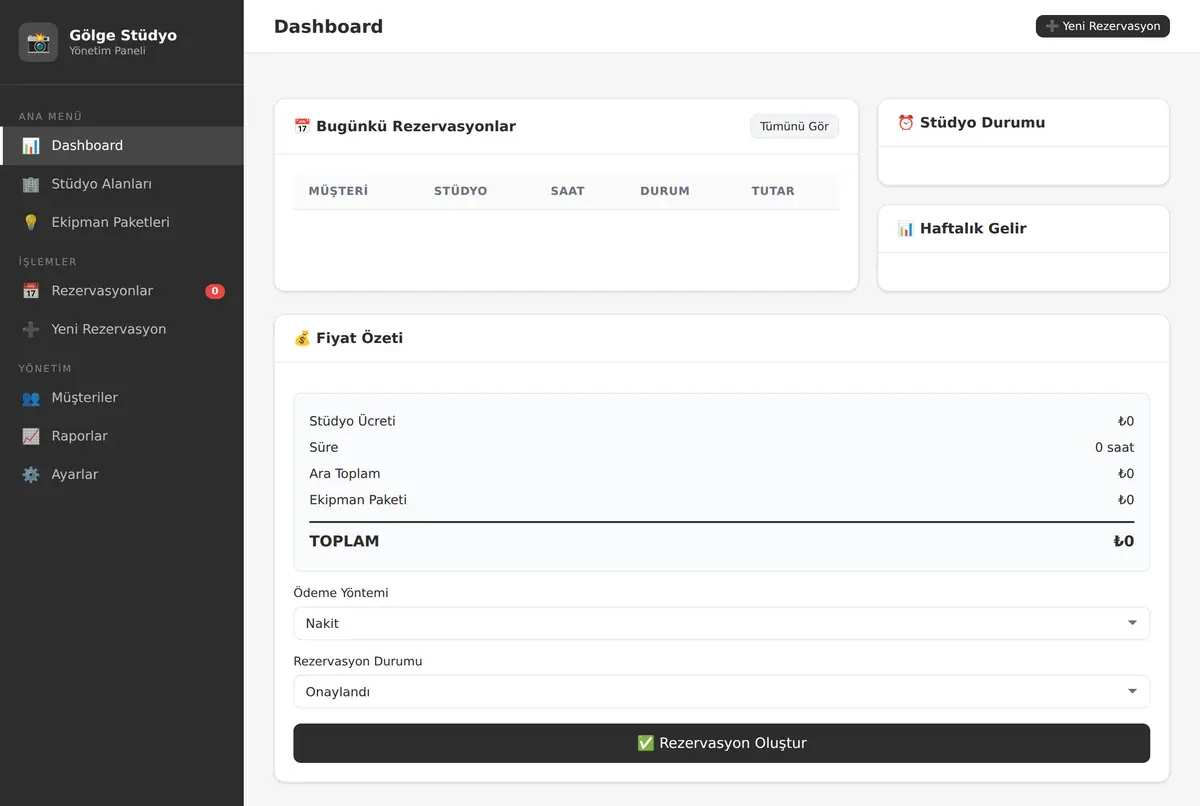Viewport: 1200px width, 806px height.
Task: Open the Rezervasyon Durumu dropdown
Action: [721, 691]
